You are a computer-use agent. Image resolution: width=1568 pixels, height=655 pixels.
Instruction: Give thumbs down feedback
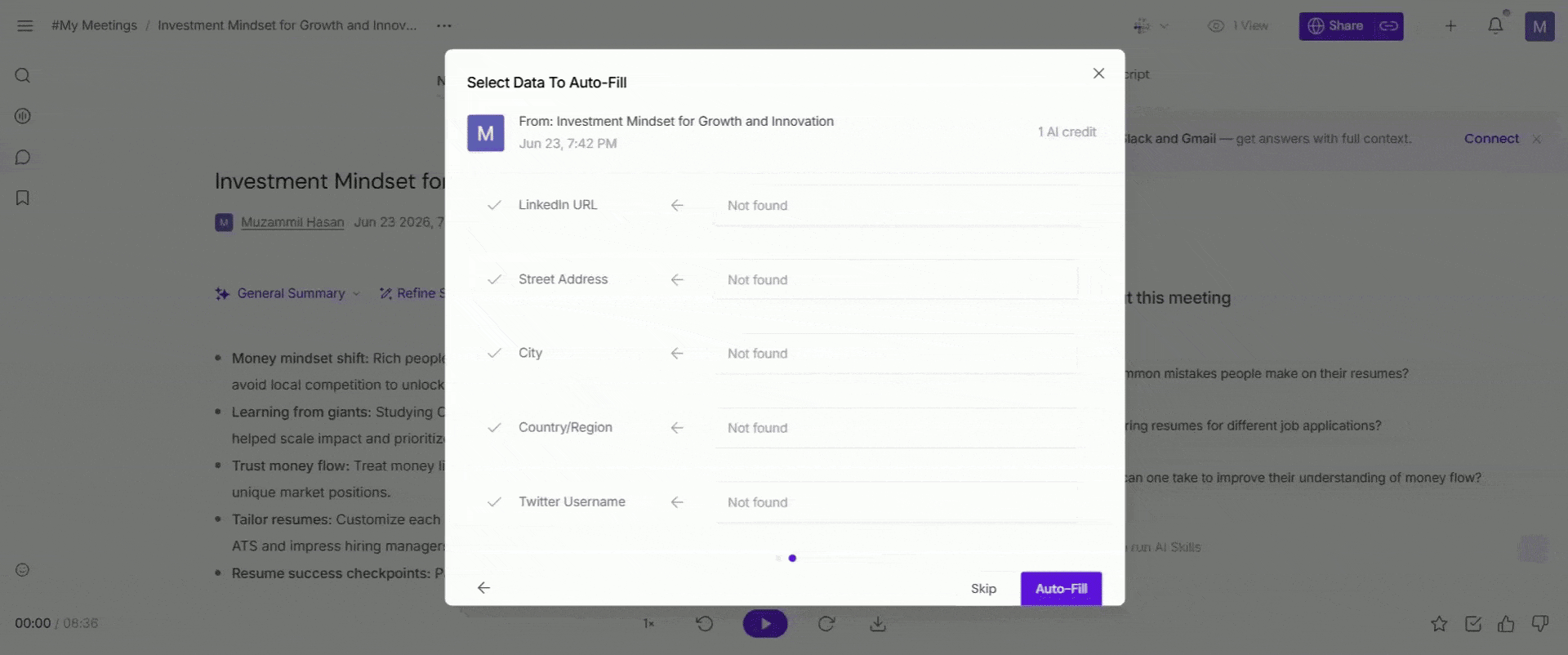pos(1540,624)
